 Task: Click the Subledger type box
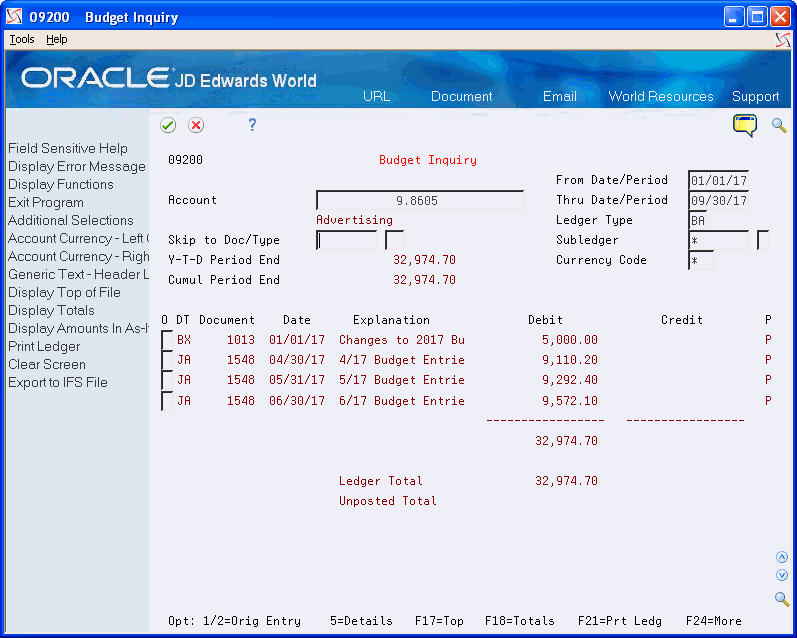point(762,240)
